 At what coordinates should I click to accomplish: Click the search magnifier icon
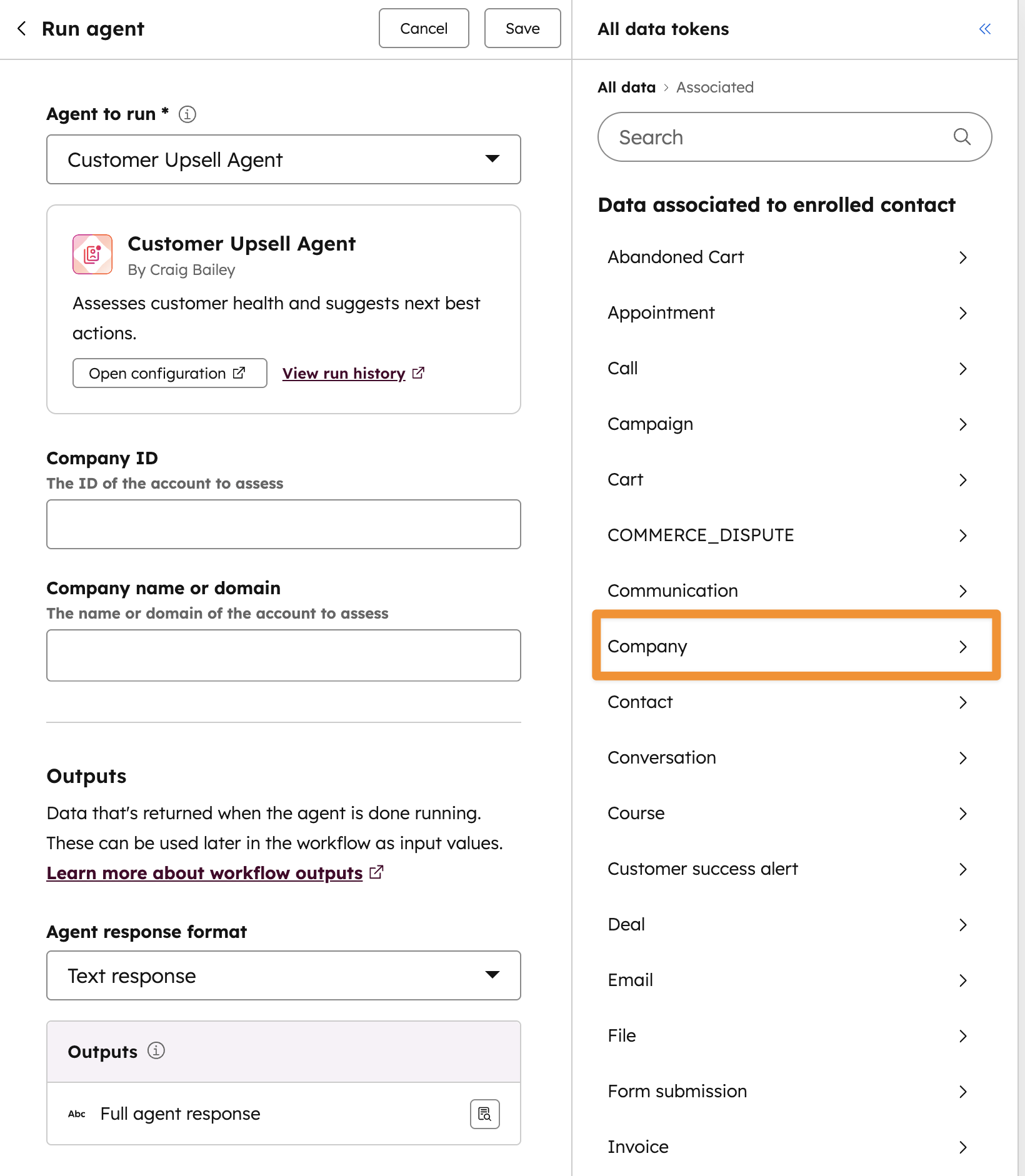tap(962, 136)
